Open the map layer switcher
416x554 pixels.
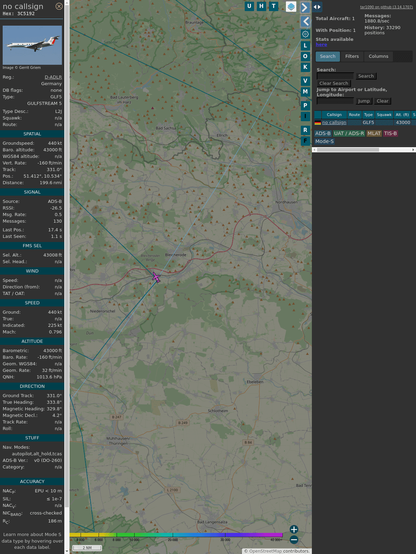pos(291,6)
